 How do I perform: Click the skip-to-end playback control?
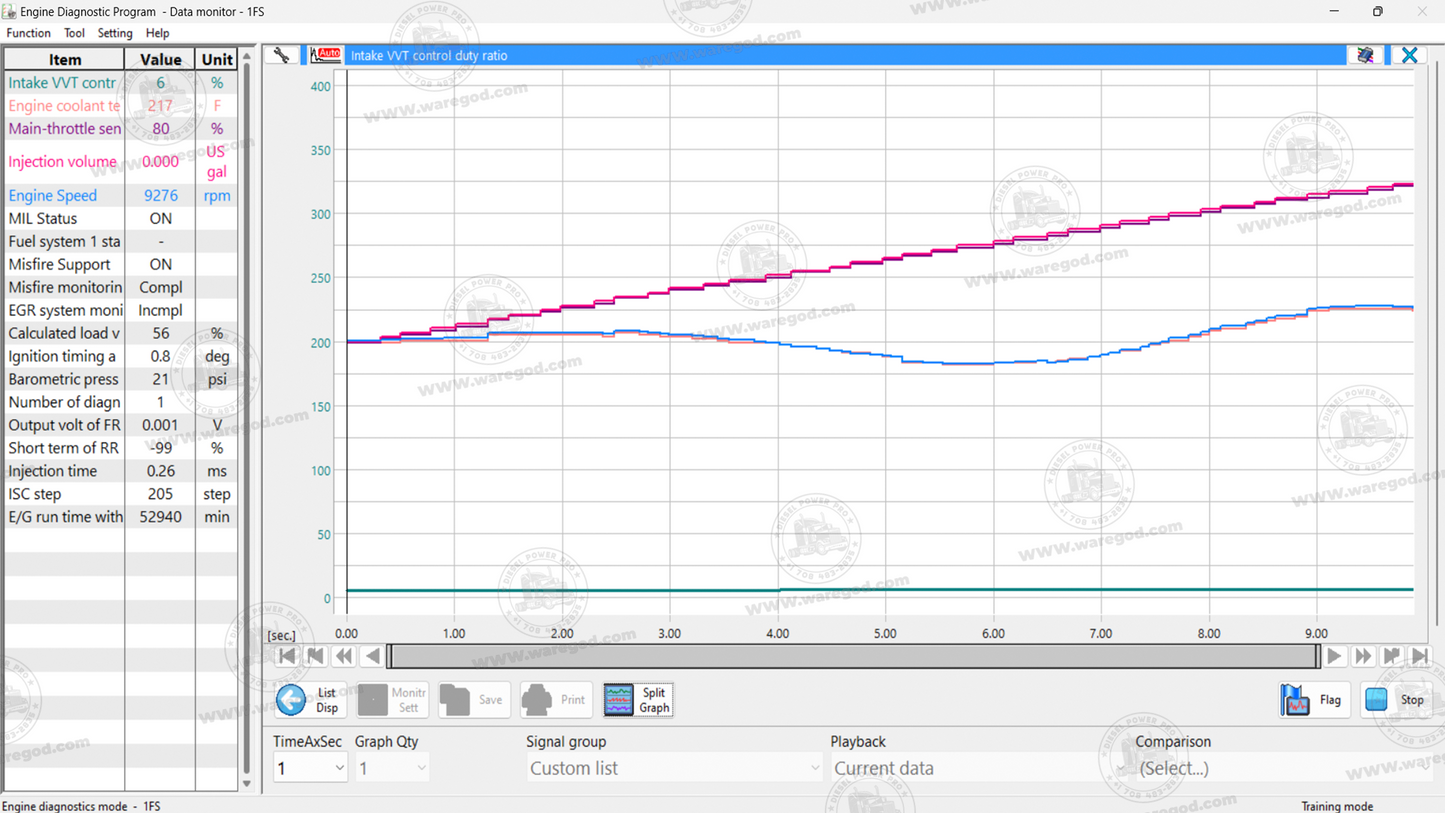[1421, 655]
